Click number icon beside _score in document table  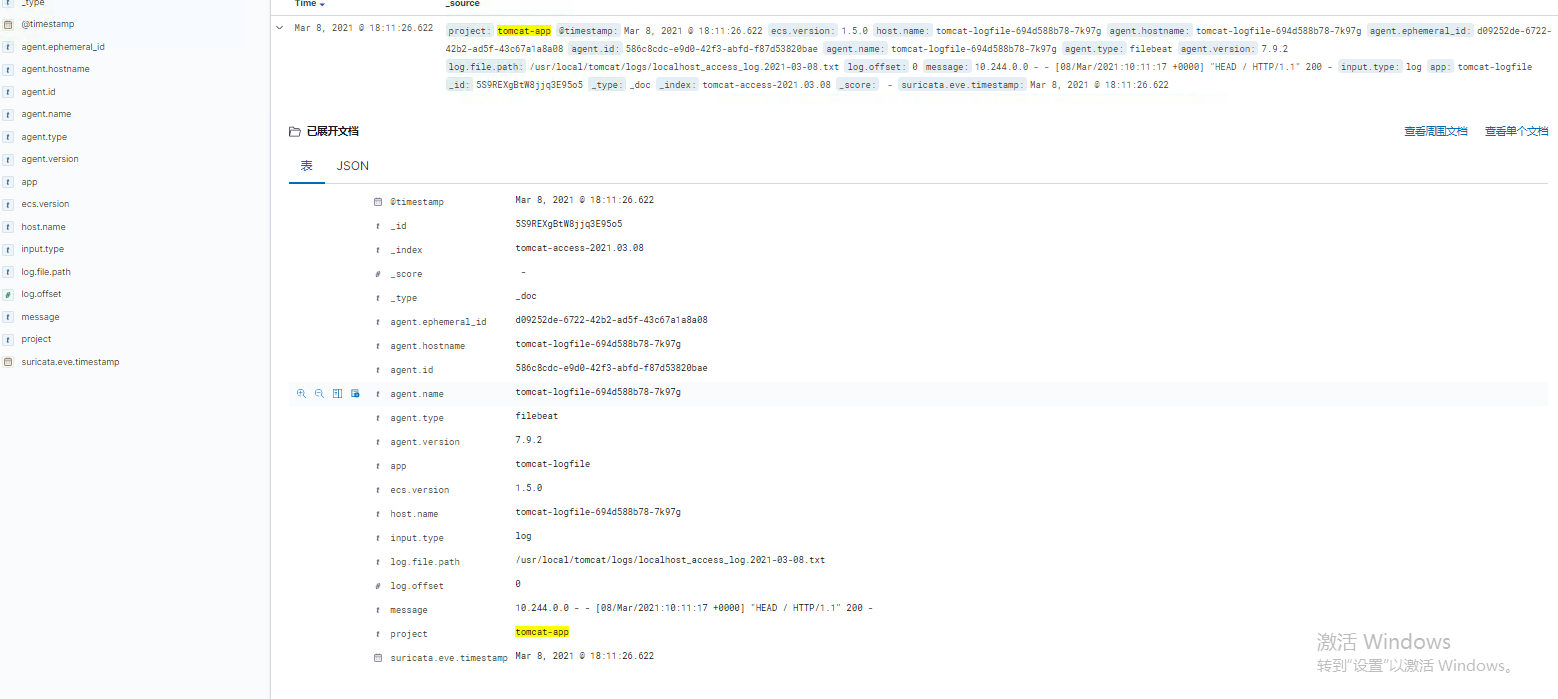tap(378, 274)
